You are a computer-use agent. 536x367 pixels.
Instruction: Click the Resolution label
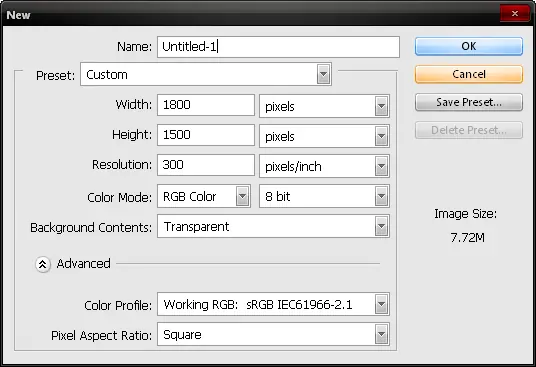pos(122,165)
